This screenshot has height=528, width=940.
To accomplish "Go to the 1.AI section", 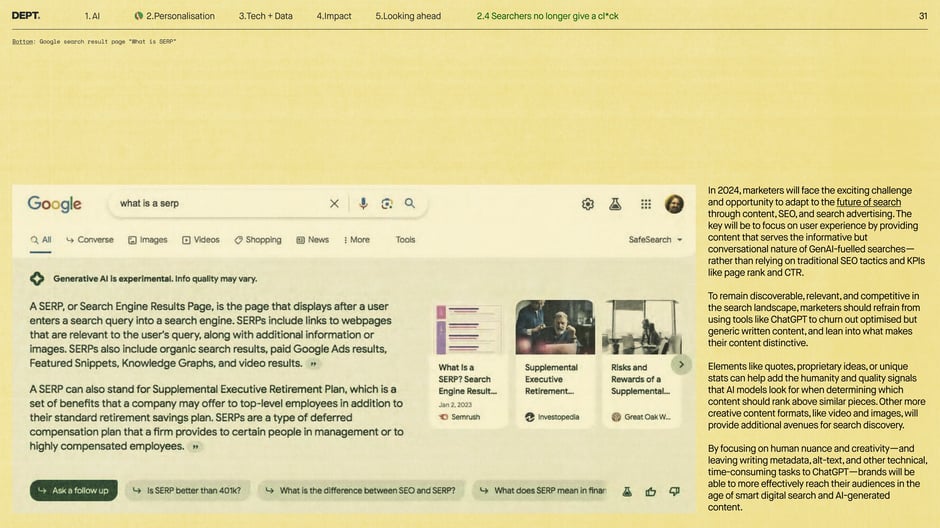I will pos(92,16).
